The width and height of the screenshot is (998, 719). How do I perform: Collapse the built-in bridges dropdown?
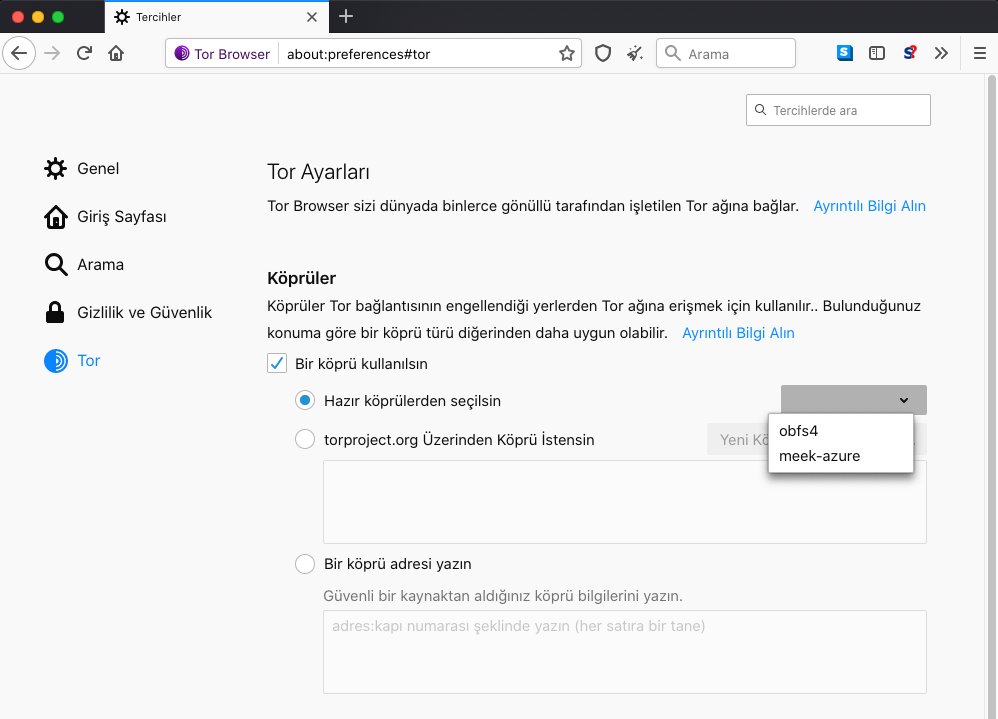point(854,400)
